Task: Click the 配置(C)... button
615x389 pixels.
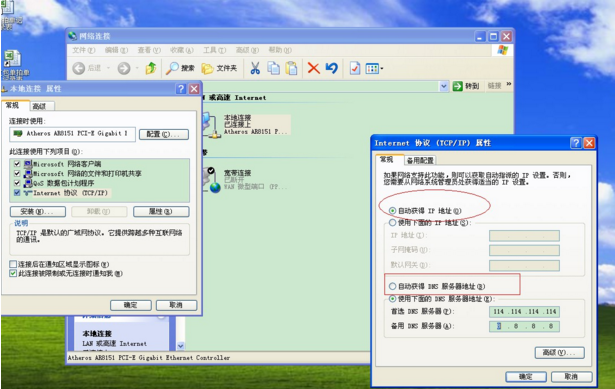Action: (164, 135)
